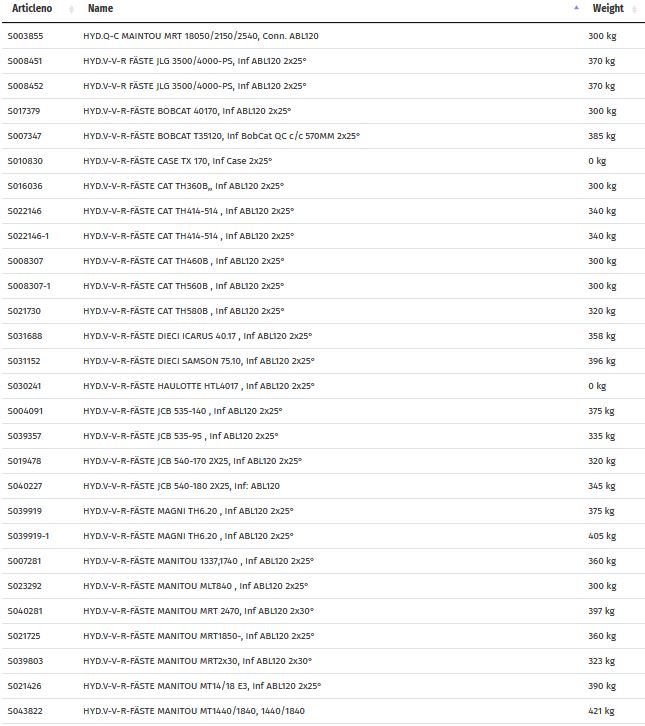Click article number S004091
The height and width of the screenshot is (726, 645).
click(25, 411)
